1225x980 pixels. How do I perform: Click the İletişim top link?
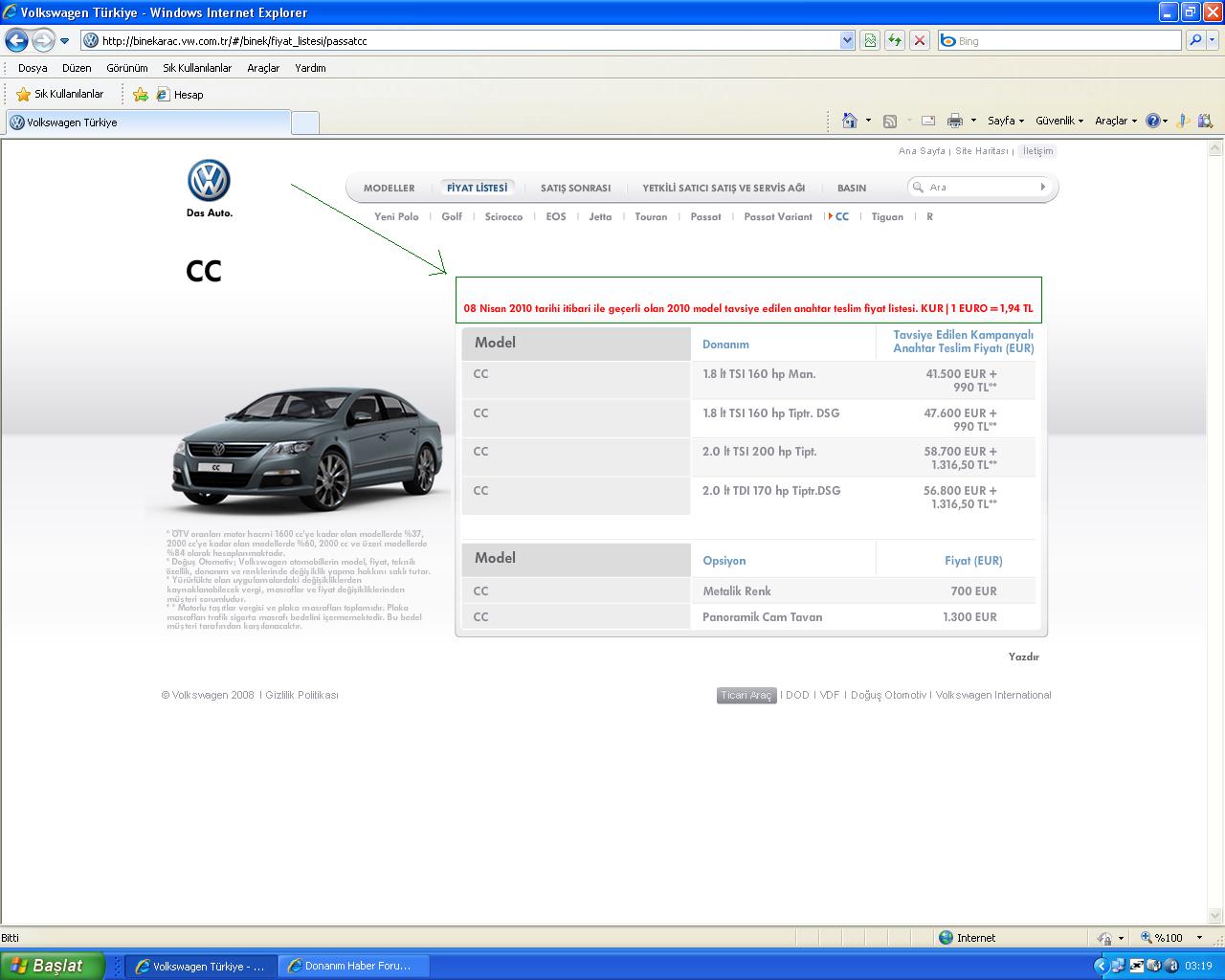pyautogui.click(x=1037, y=151)
